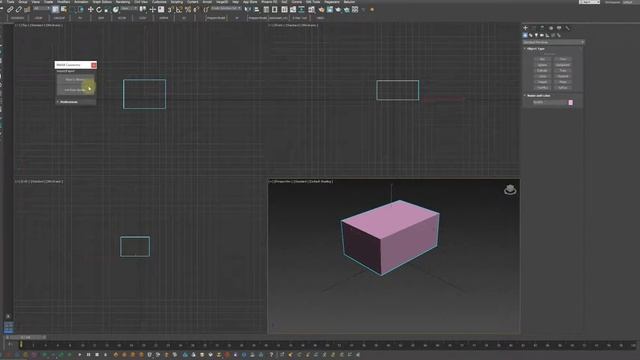Open the selection filter dropdown
The image size is (640, 360).
pyautogui.click(x=42, y=9)
